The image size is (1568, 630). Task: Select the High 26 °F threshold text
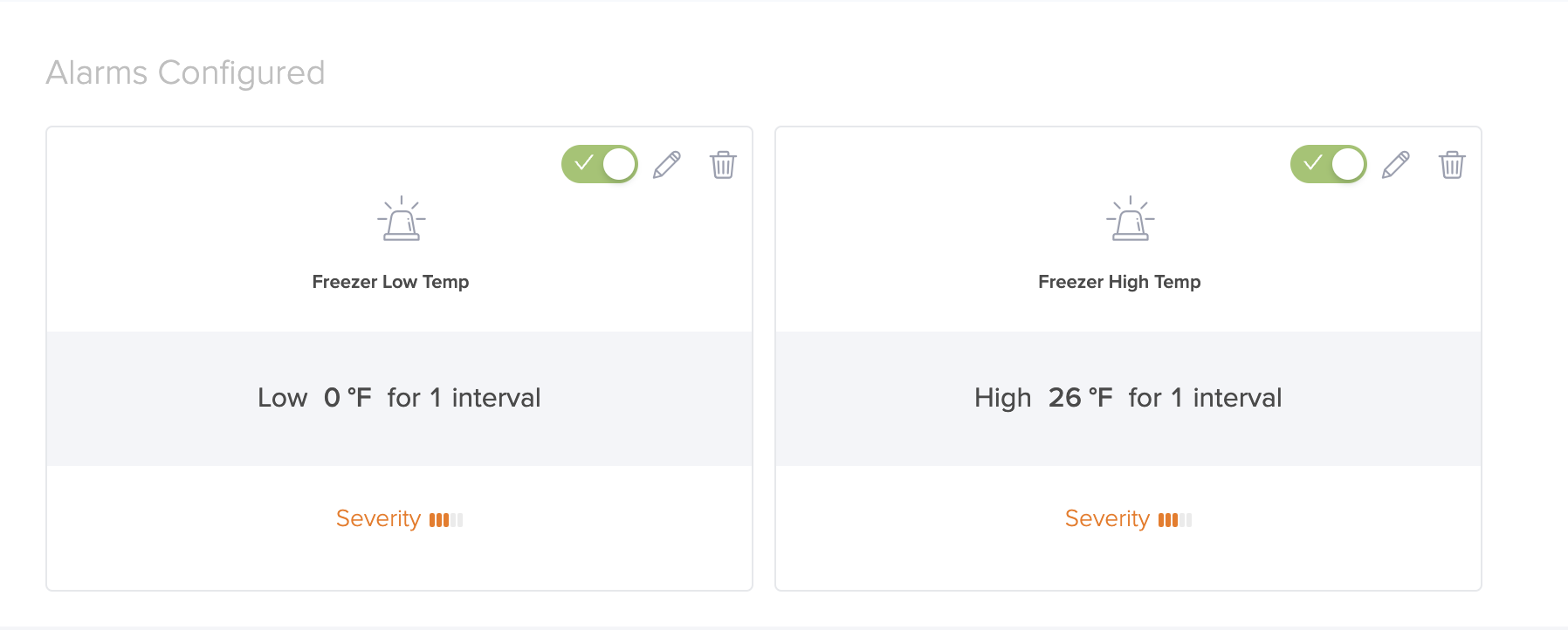(1043, 398)
